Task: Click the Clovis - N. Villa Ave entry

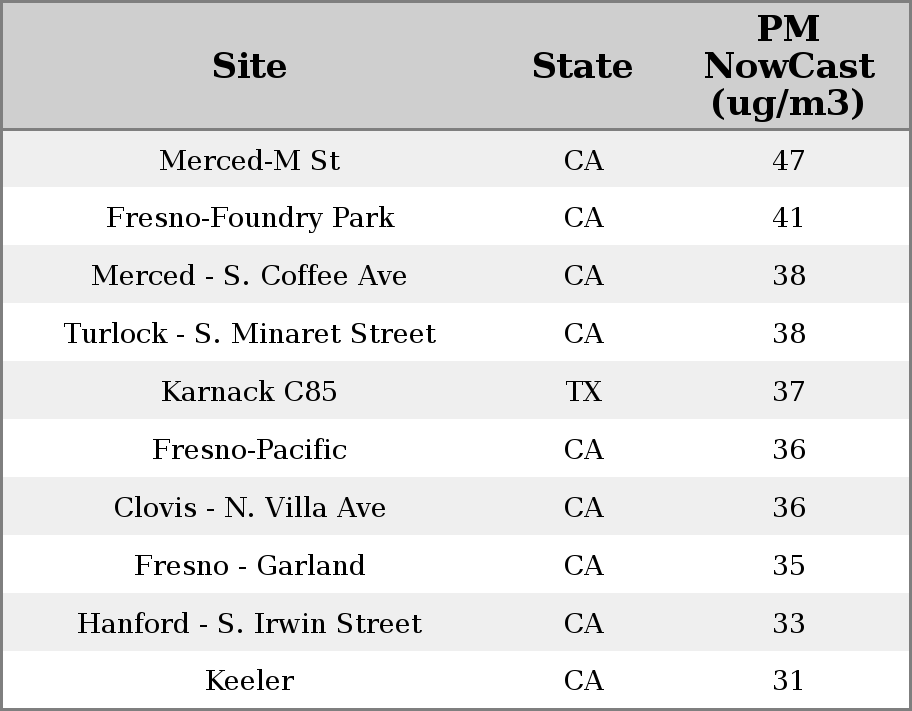Action: [249, 508]
